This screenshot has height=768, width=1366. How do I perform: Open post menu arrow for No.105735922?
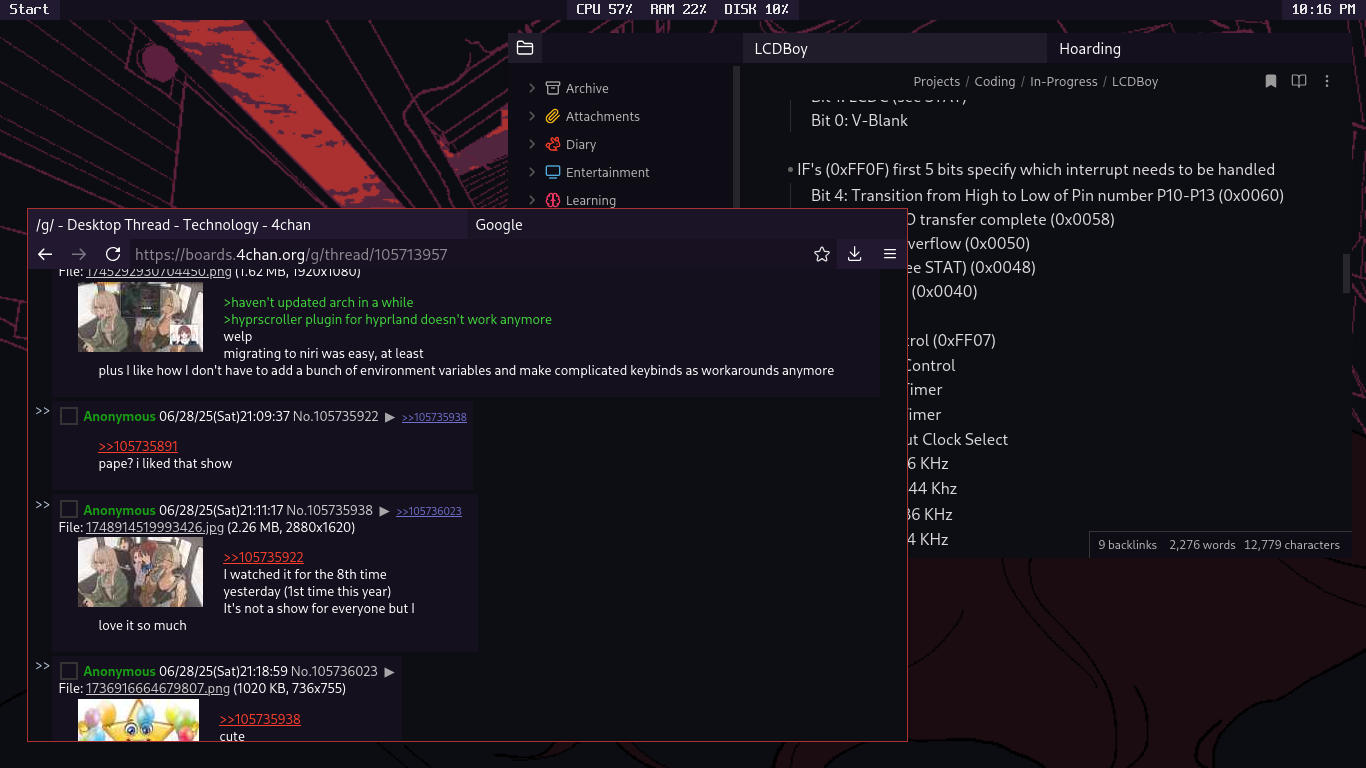[x=390, y=417]
